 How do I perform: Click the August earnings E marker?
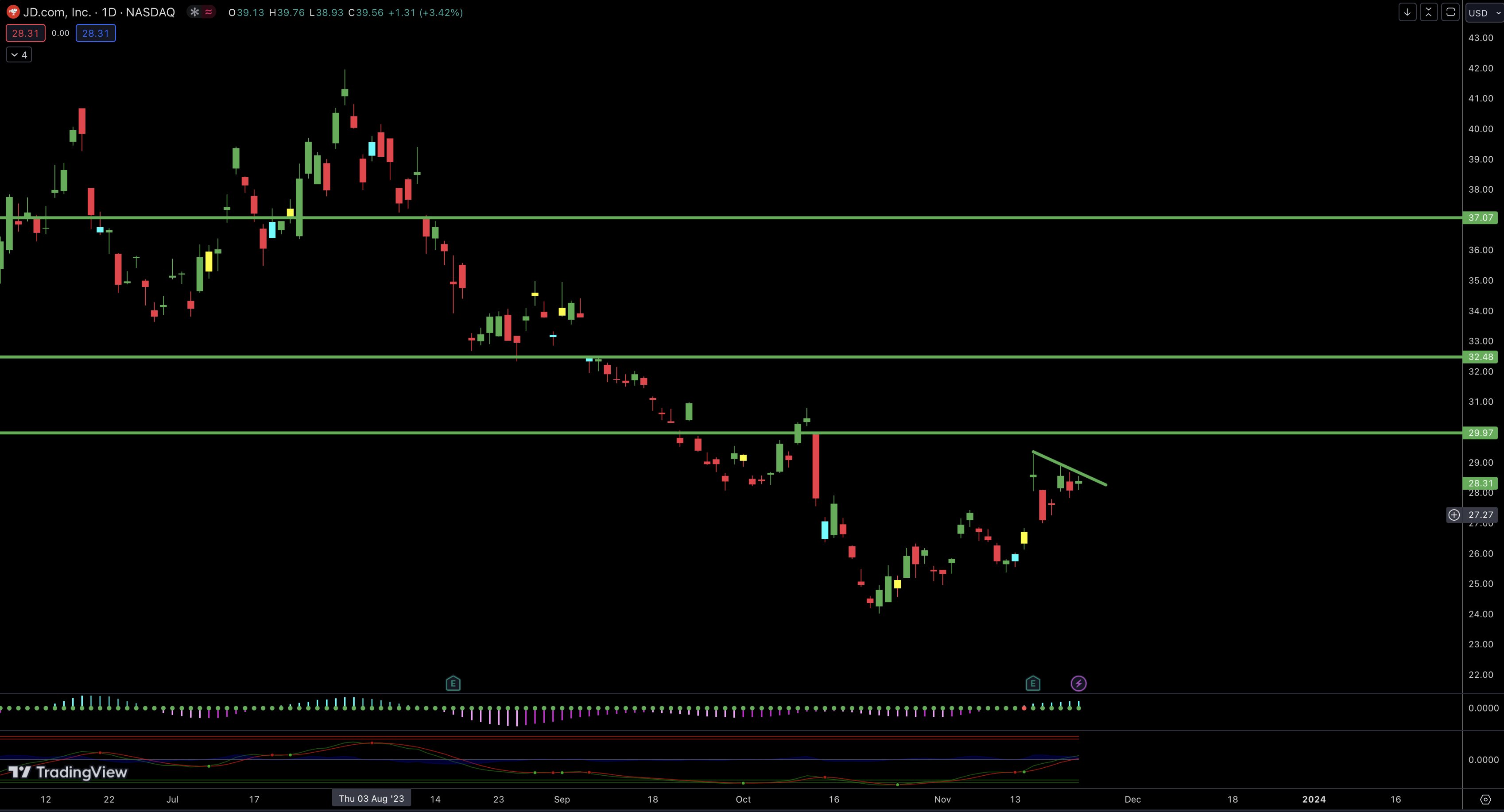coord(453,683)
